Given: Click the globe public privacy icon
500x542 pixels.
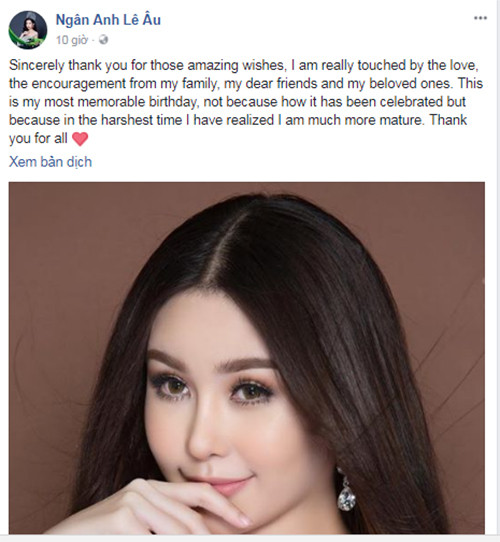Looking at the screenshot, I should point(103,40).
